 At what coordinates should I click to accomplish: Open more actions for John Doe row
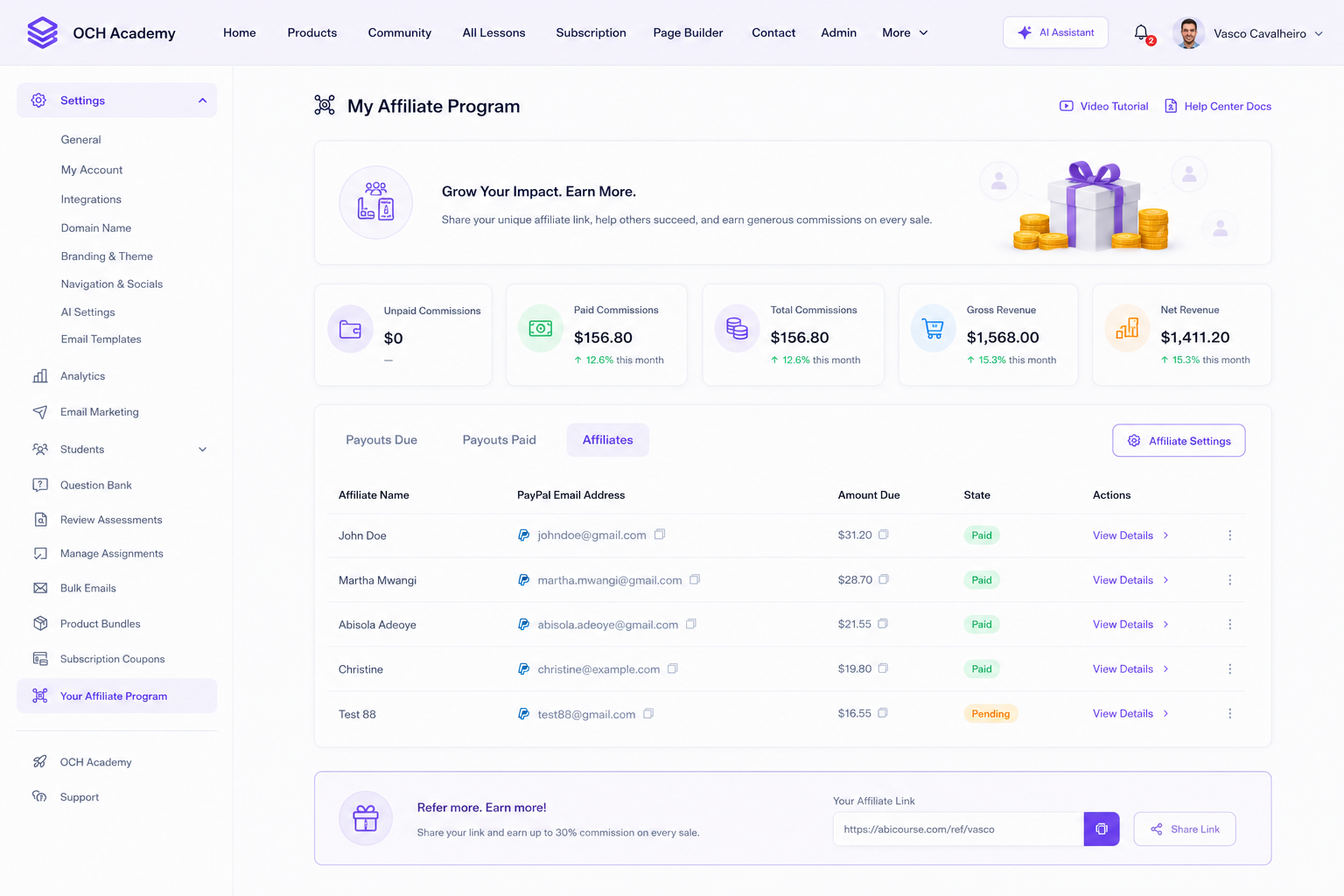[1229, 535]
